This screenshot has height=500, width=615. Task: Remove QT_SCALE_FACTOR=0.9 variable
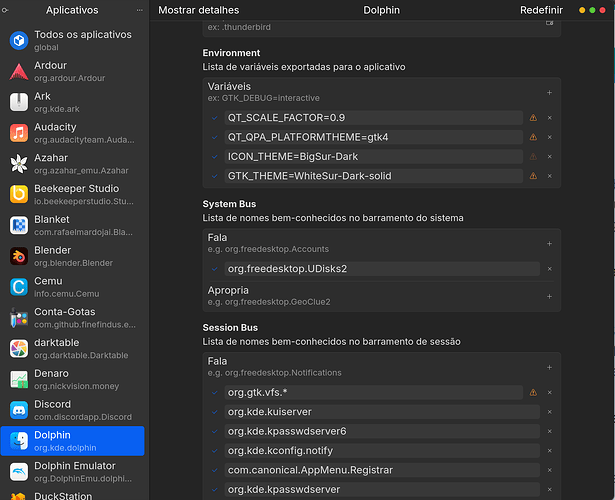pos(549,118)
